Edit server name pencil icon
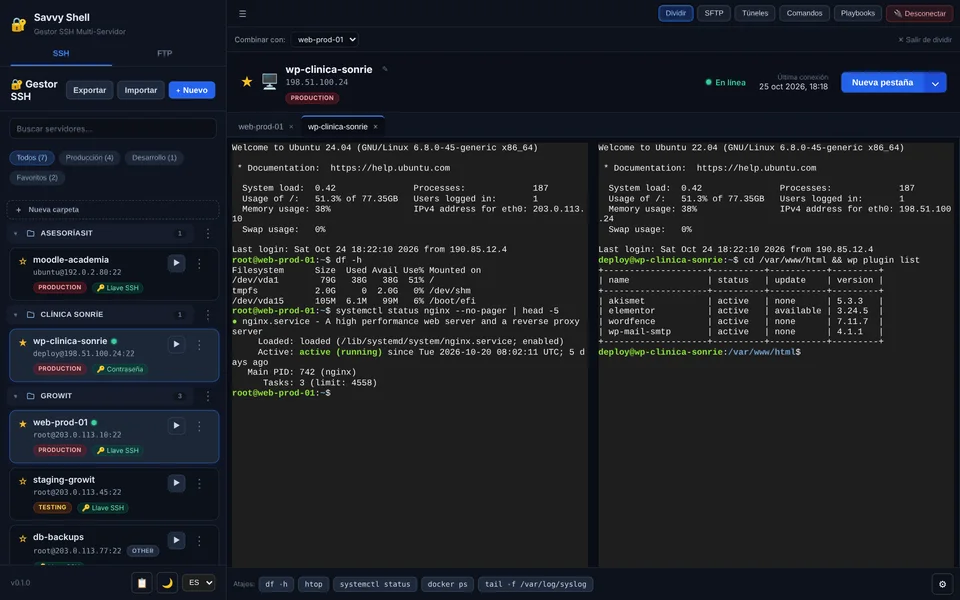 pyautogui.click(x=384, y=69)
